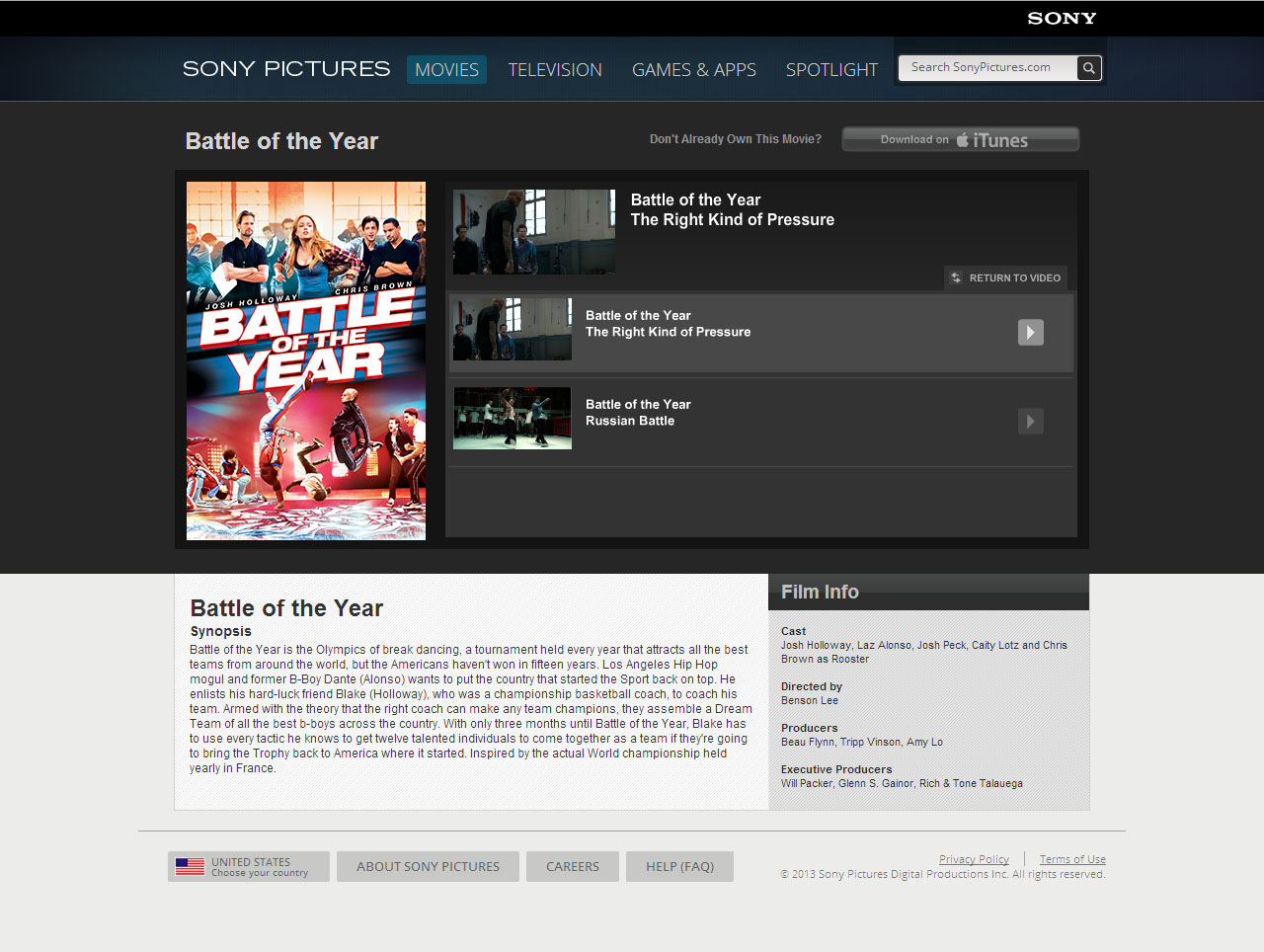Viewport: 1264px width, 952px height.
Task: Click the Return to Video button
Action: [1005, 278]
